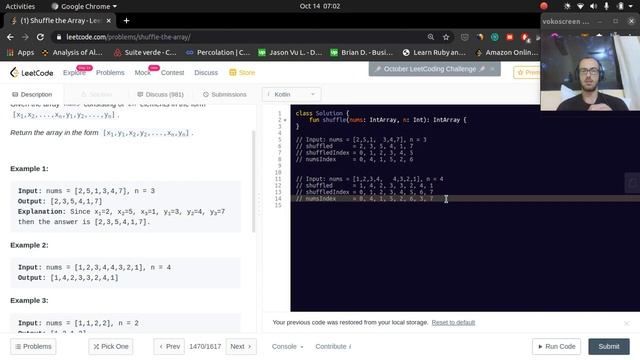640x360 pixels.
Task: Click the Example 1 Output line
Action: click(x=60, y=201)
